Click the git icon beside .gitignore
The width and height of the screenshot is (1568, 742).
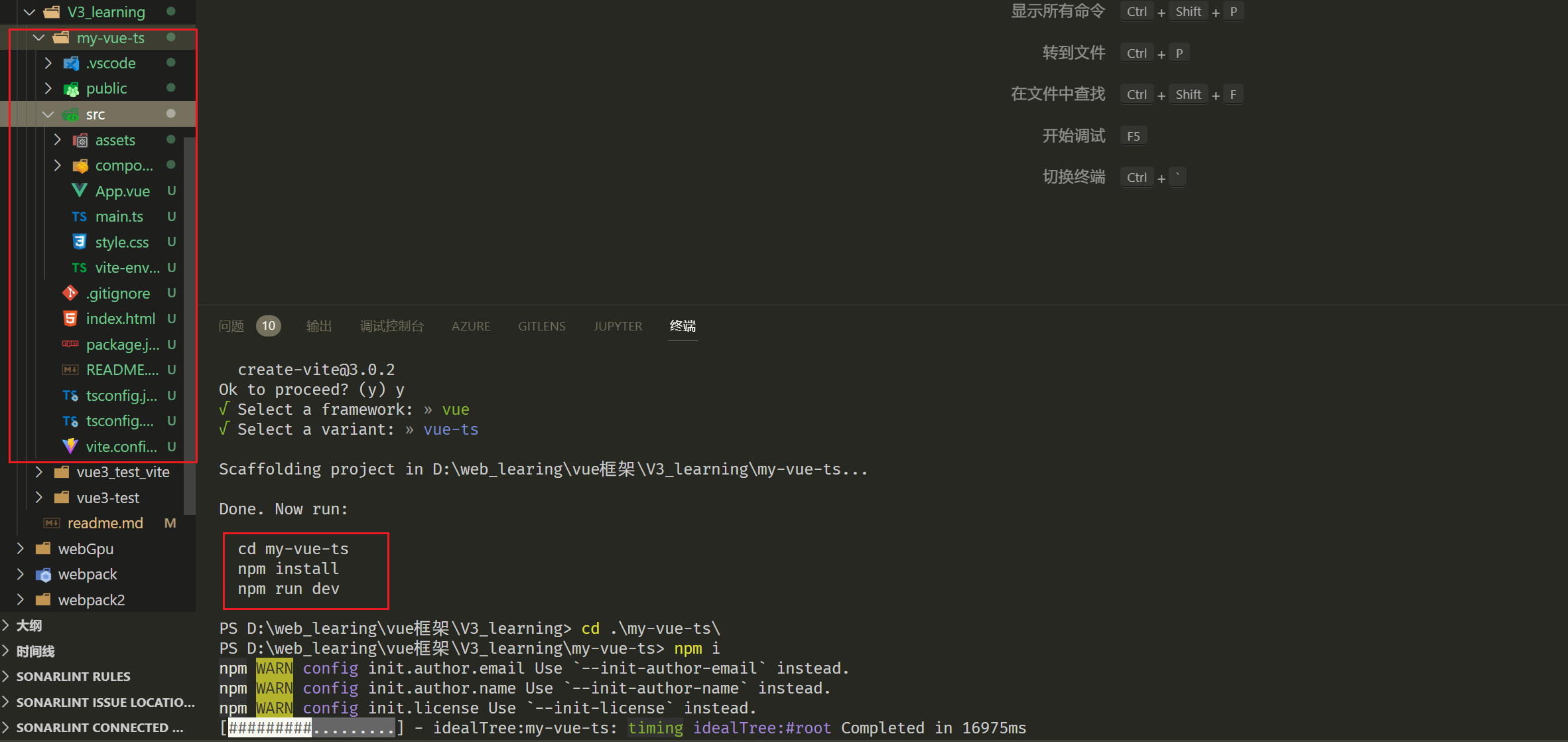70,293
